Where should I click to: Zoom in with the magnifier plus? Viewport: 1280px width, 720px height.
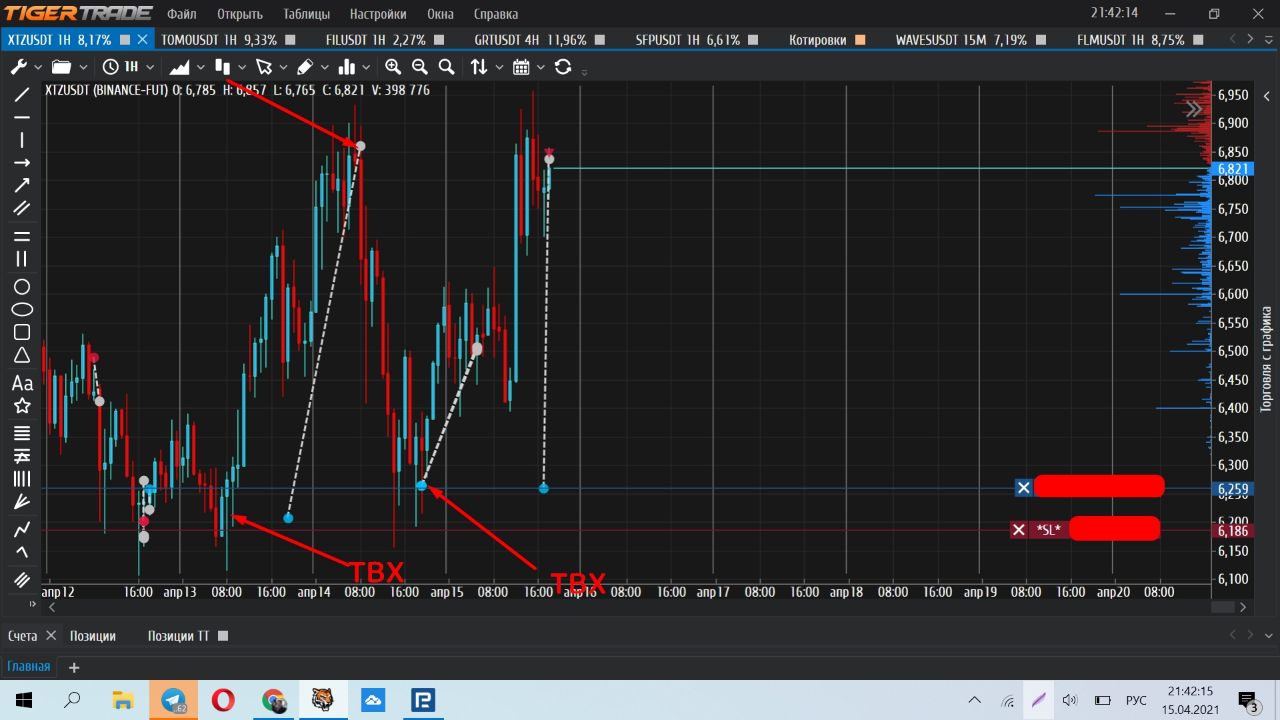coord(393,67)
